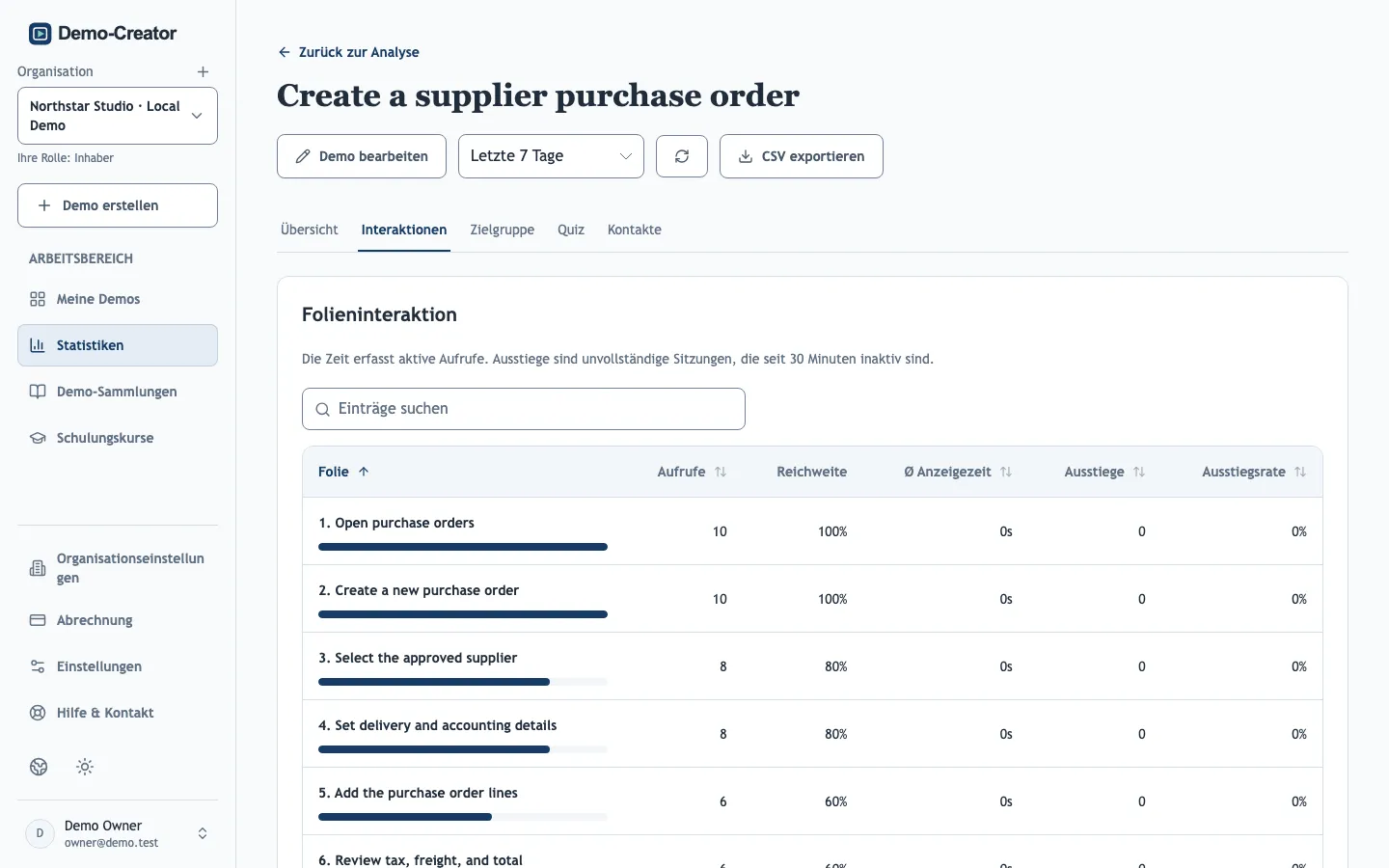Click the Demo bearbeiten button
The image size is (1389, 868).
tap(362, 156)
